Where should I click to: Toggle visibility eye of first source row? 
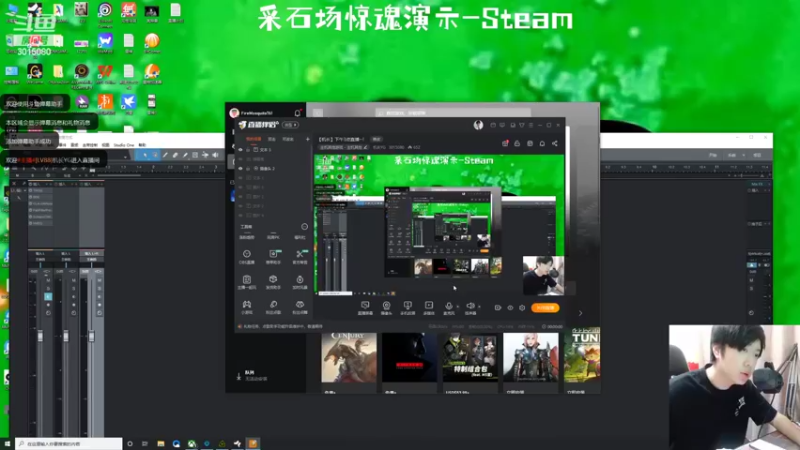tap(240, 150)
